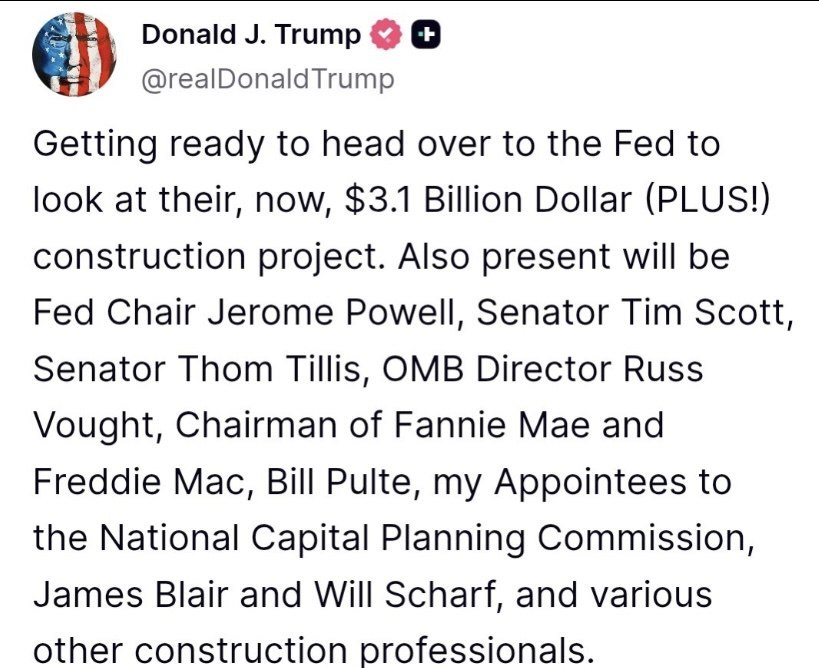Click the "other construction professionals" closing line
The image size is (819, 668).
pos(314,651)
